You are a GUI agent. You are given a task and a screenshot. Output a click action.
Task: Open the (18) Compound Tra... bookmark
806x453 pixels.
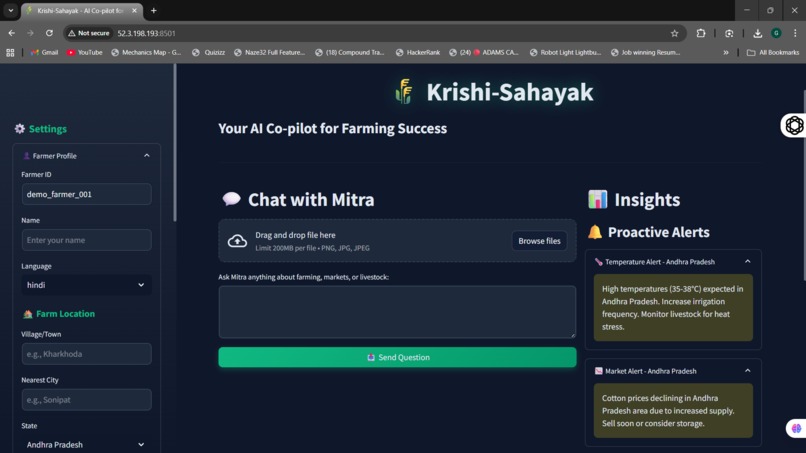coord(350,52)
